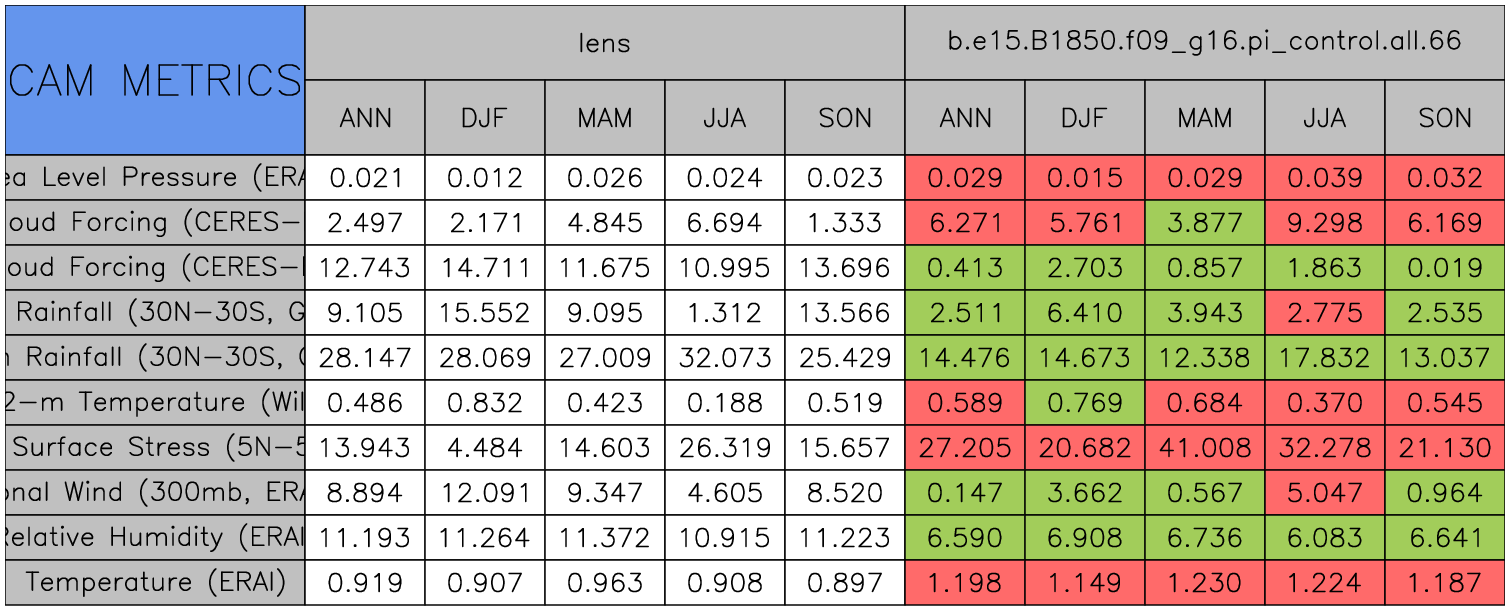Select the Temperature (ERAI) row label
This screenshot has width=1510, height=611.
155,582
